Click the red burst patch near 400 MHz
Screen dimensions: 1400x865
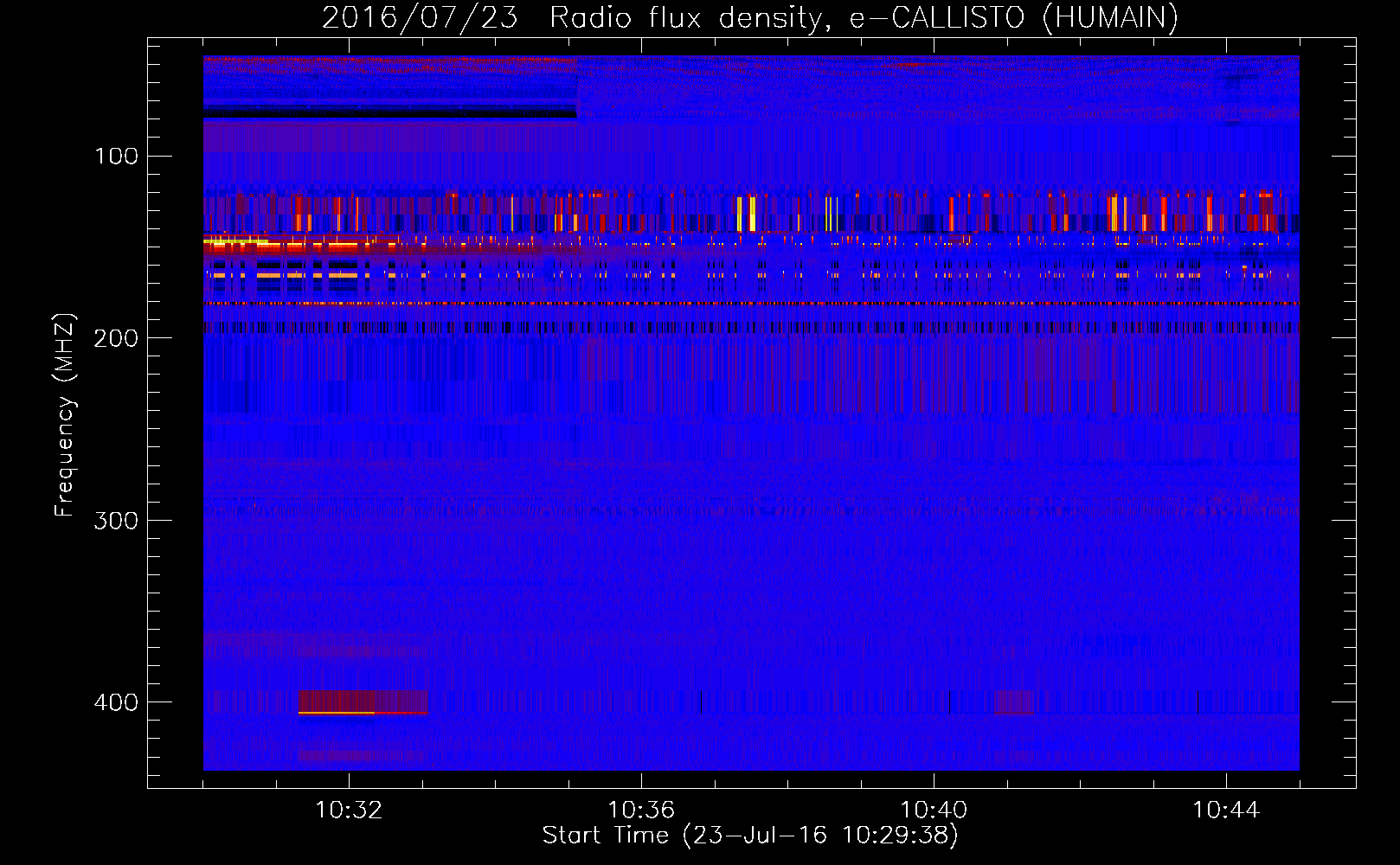tap(363, 702)
